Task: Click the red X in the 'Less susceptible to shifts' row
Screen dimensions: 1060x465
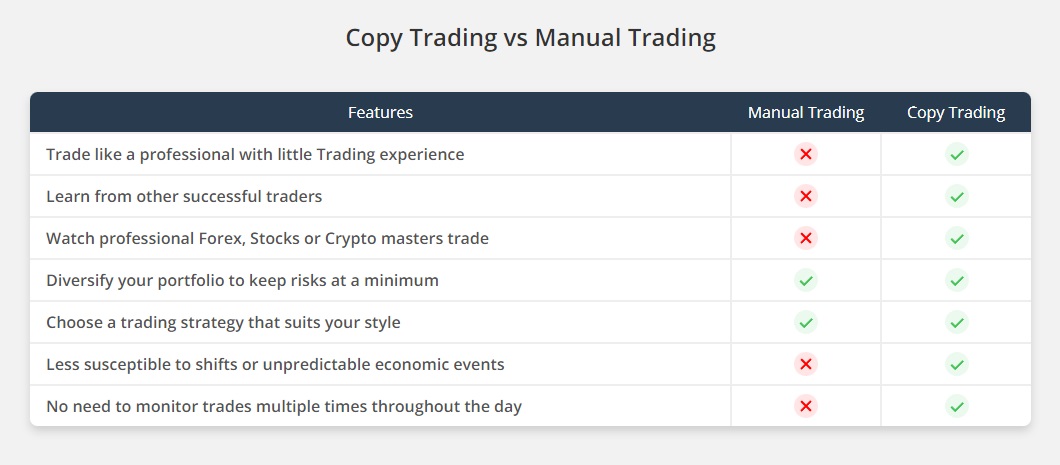Action: [805, 364]
